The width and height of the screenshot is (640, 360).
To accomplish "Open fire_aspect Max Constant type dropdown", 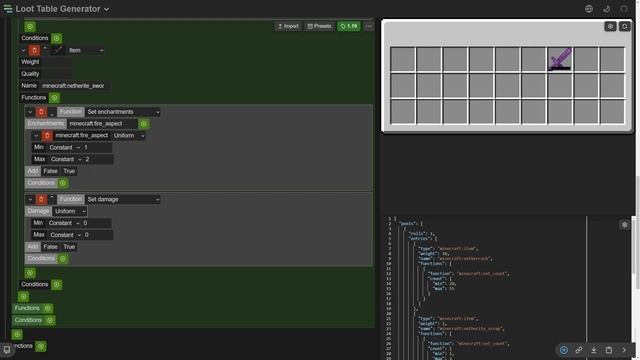I will [66, 159].
